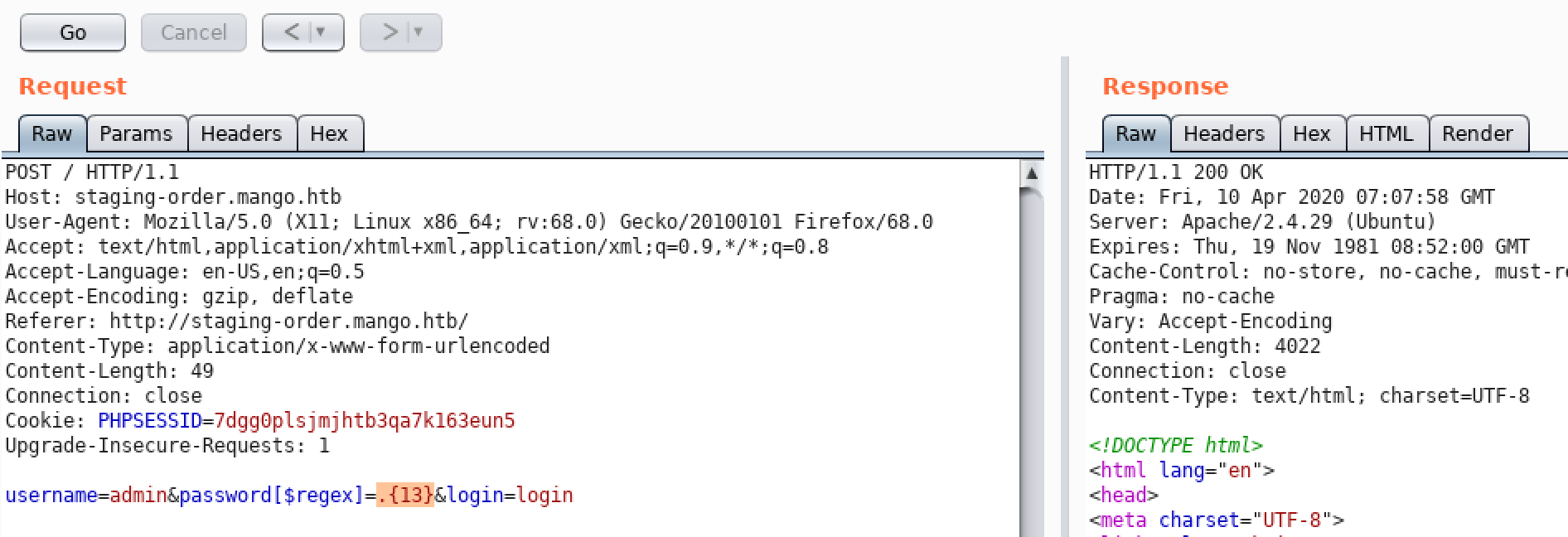Open the request Headers tab
Viewport: 1568px width, 537px height.
[242, 133]
